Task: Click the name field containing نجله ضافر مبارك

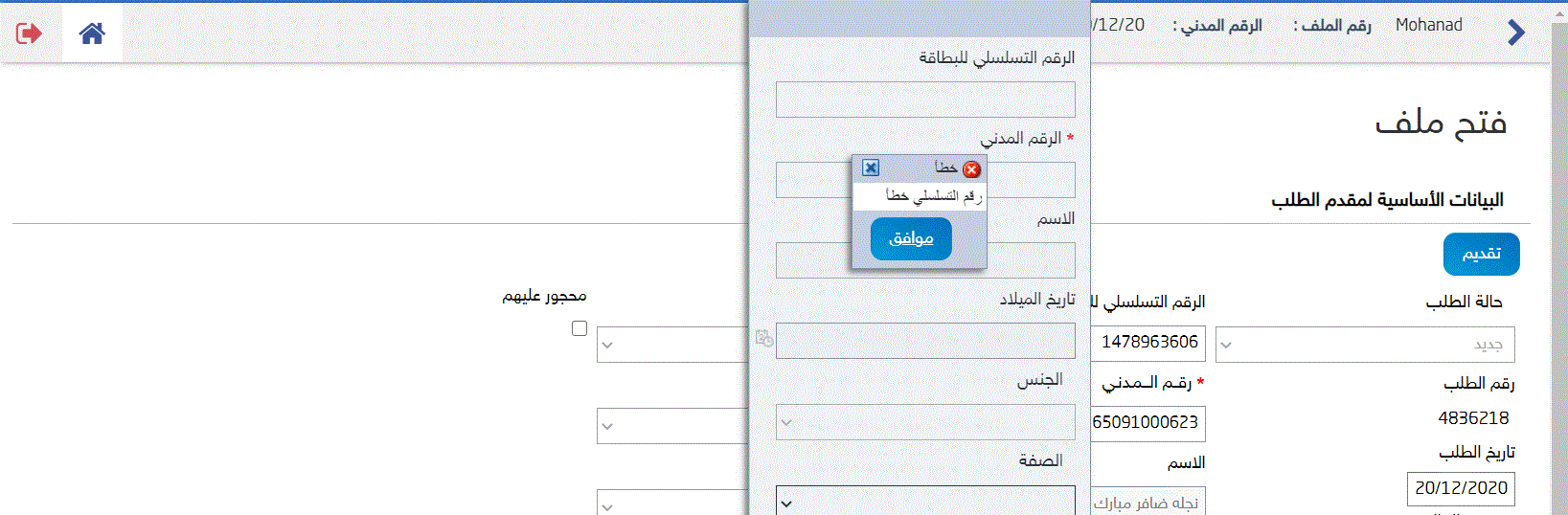Action: [x=1148, y=502]
